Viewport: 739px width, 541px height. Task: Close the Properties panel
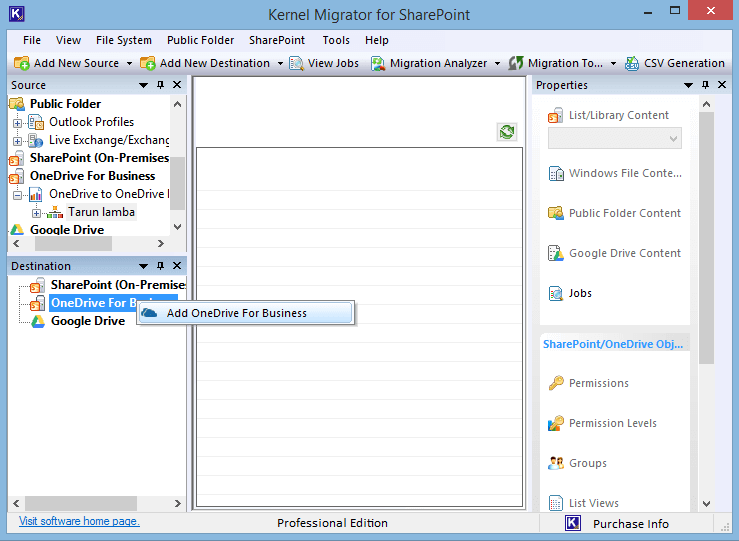click(722, 85)
